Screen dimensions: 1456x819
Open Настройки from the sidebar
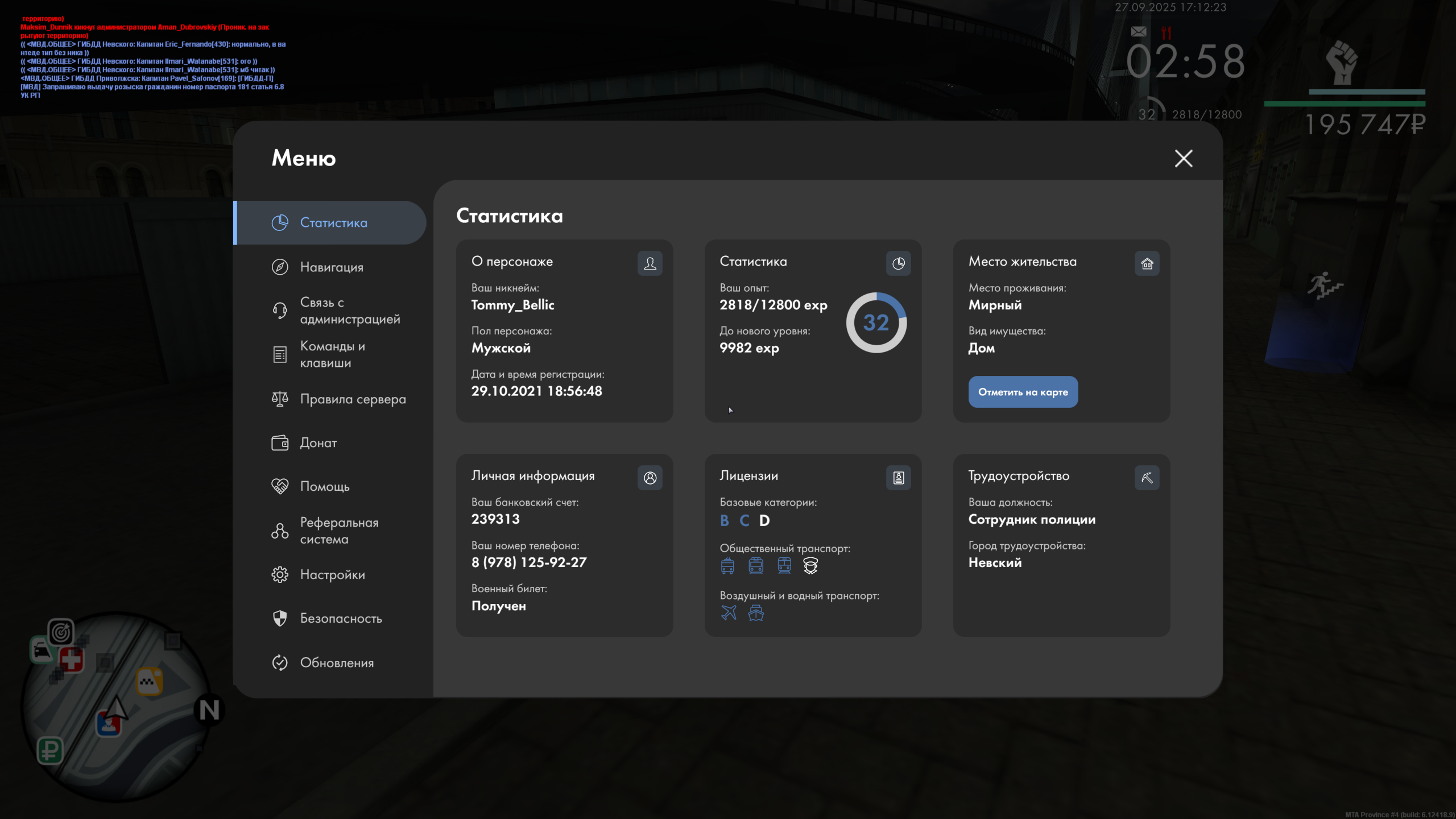[332, 574]
